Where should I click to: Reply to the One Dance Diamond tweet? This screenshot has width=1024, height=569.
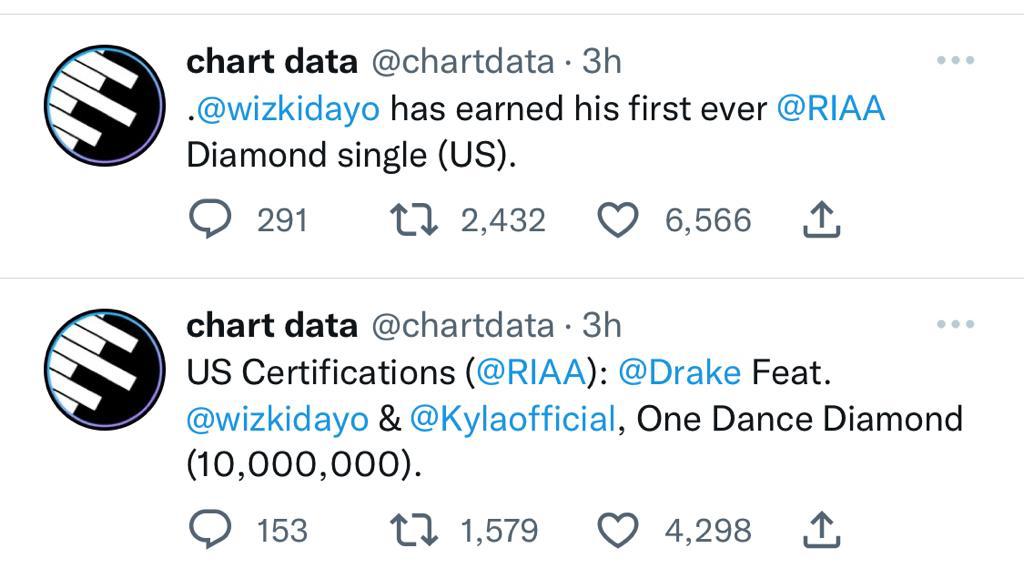(210, 529)
